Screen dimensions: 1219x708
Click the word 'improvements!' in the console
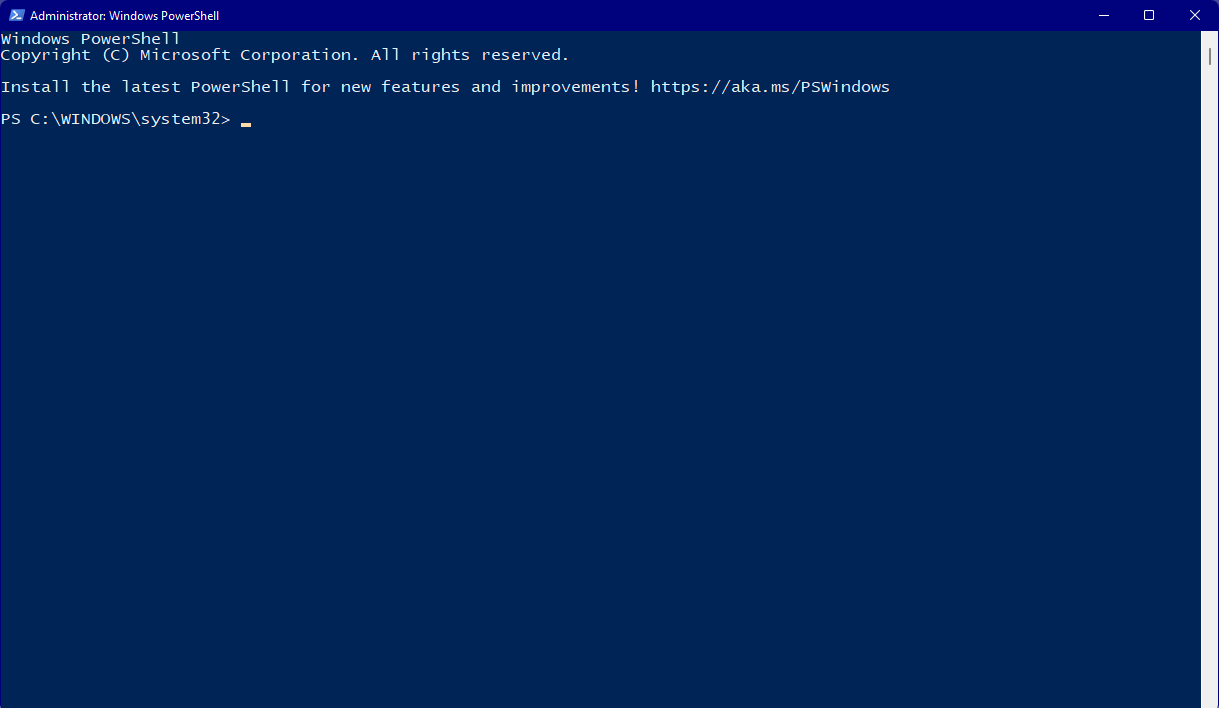576,87
